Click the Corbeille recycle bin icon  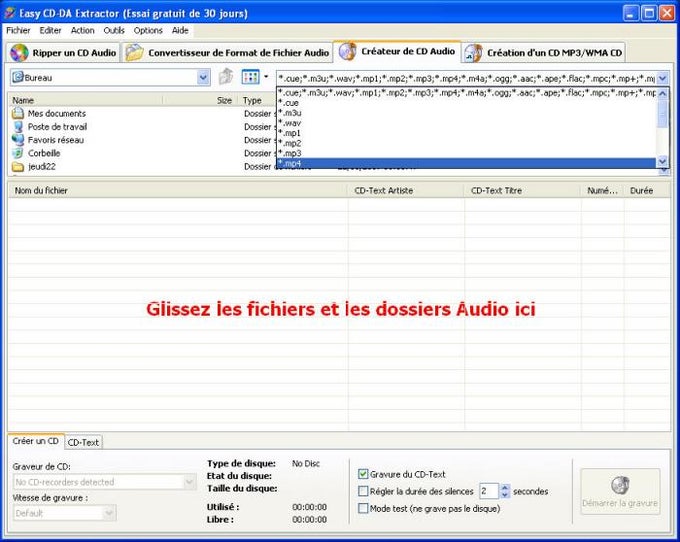18,153
